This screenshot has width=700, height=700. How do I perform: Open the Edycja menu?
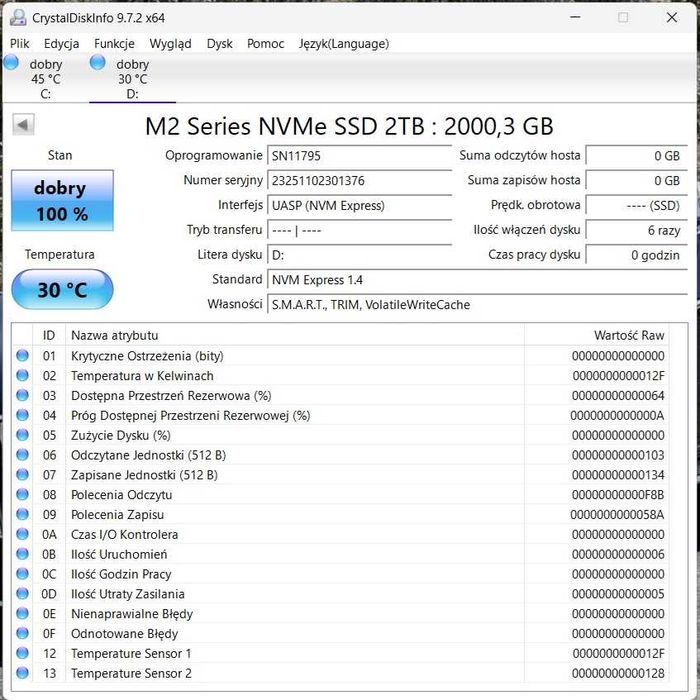62,44
